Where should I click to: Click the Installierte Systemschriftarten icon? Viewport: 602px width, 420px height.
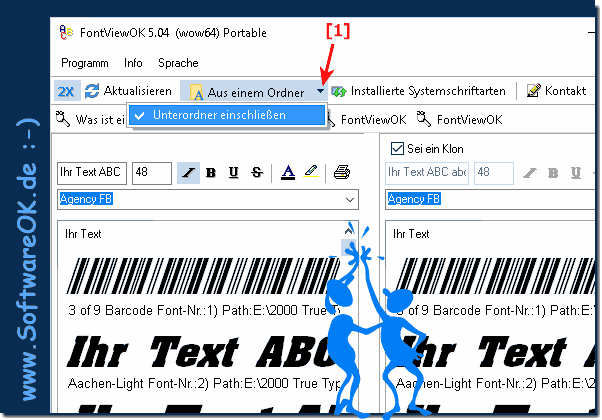339,92
